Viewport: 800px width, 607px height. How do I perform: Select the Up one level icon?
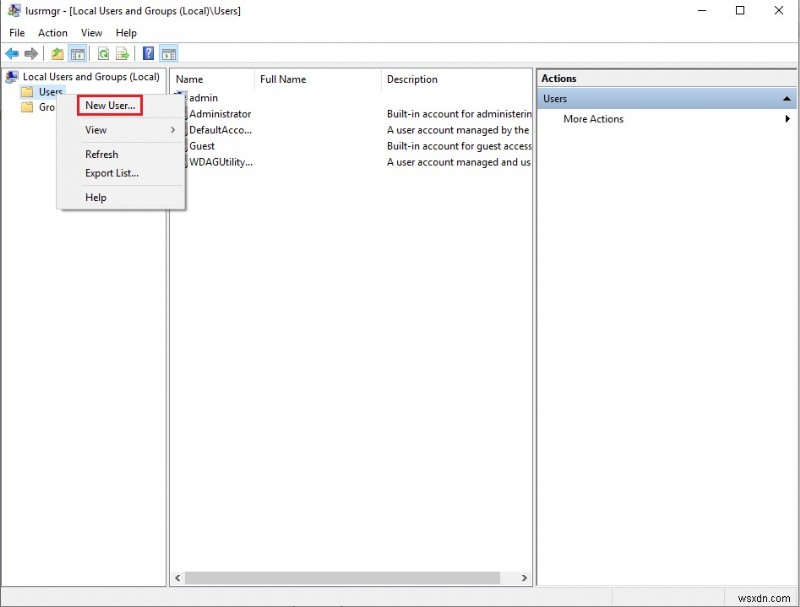tap(57, 53)
